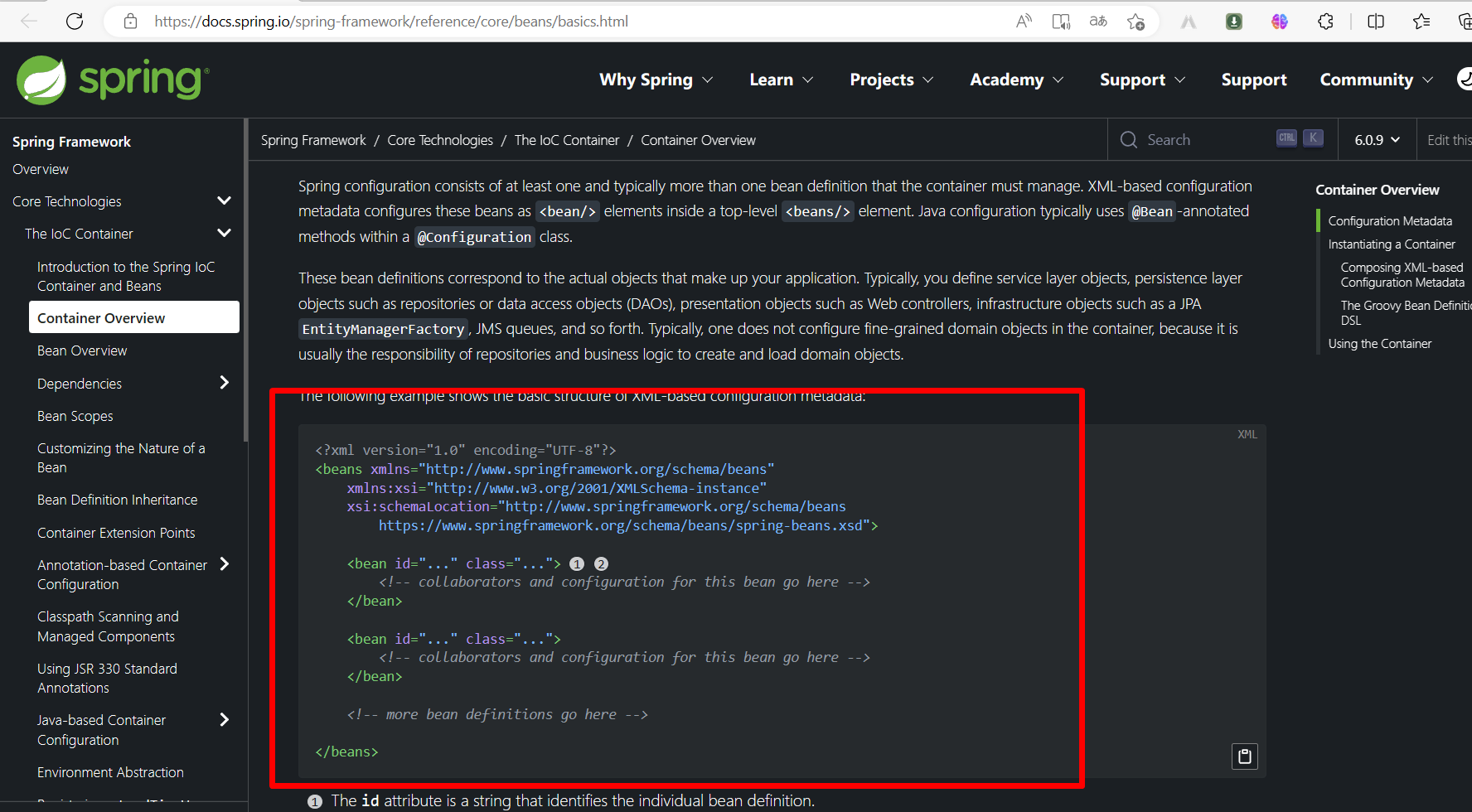This screenshot has height=812, width=1472.
Task: Open immersive reader icon
Action: [x=1061, y=22]
